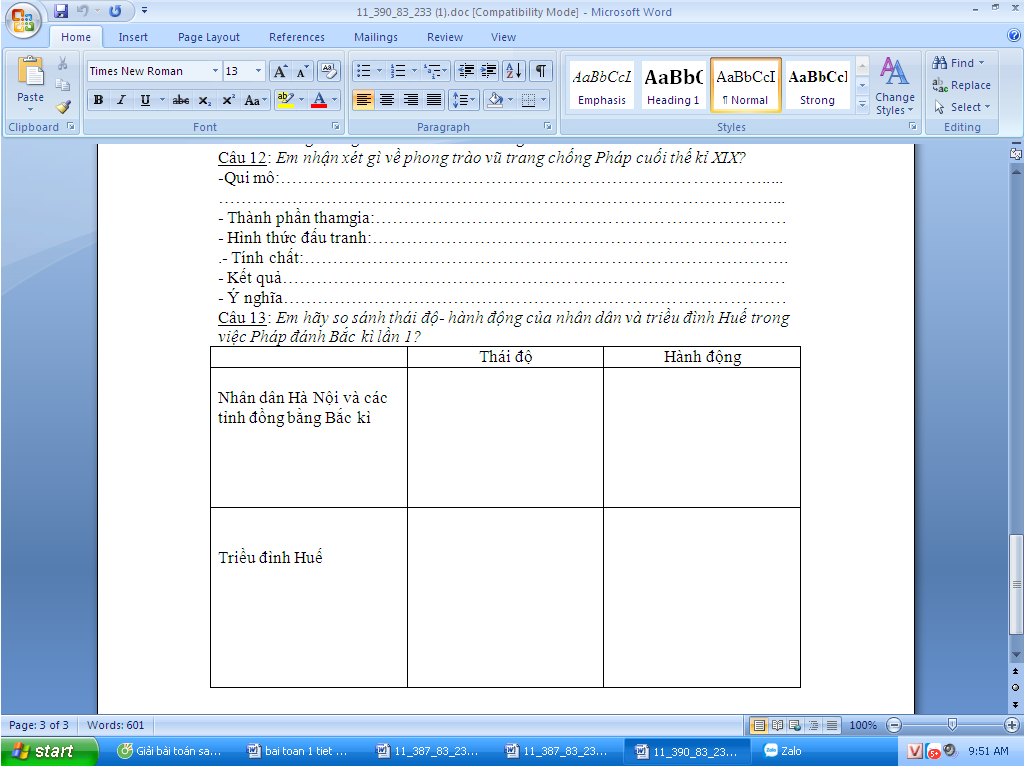
Task: Open the View tab
Action: (503, 37)
